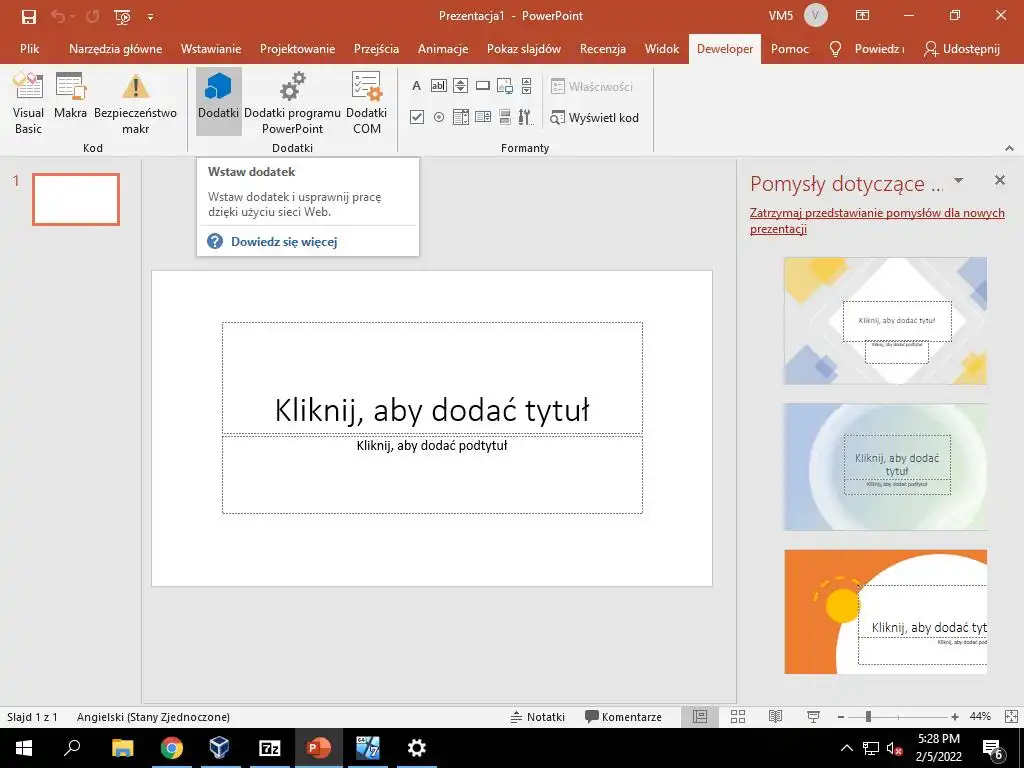Switch to Widok tab
Image resolution: width=1024 pixels, height=768 pixels.
[662, 48]
